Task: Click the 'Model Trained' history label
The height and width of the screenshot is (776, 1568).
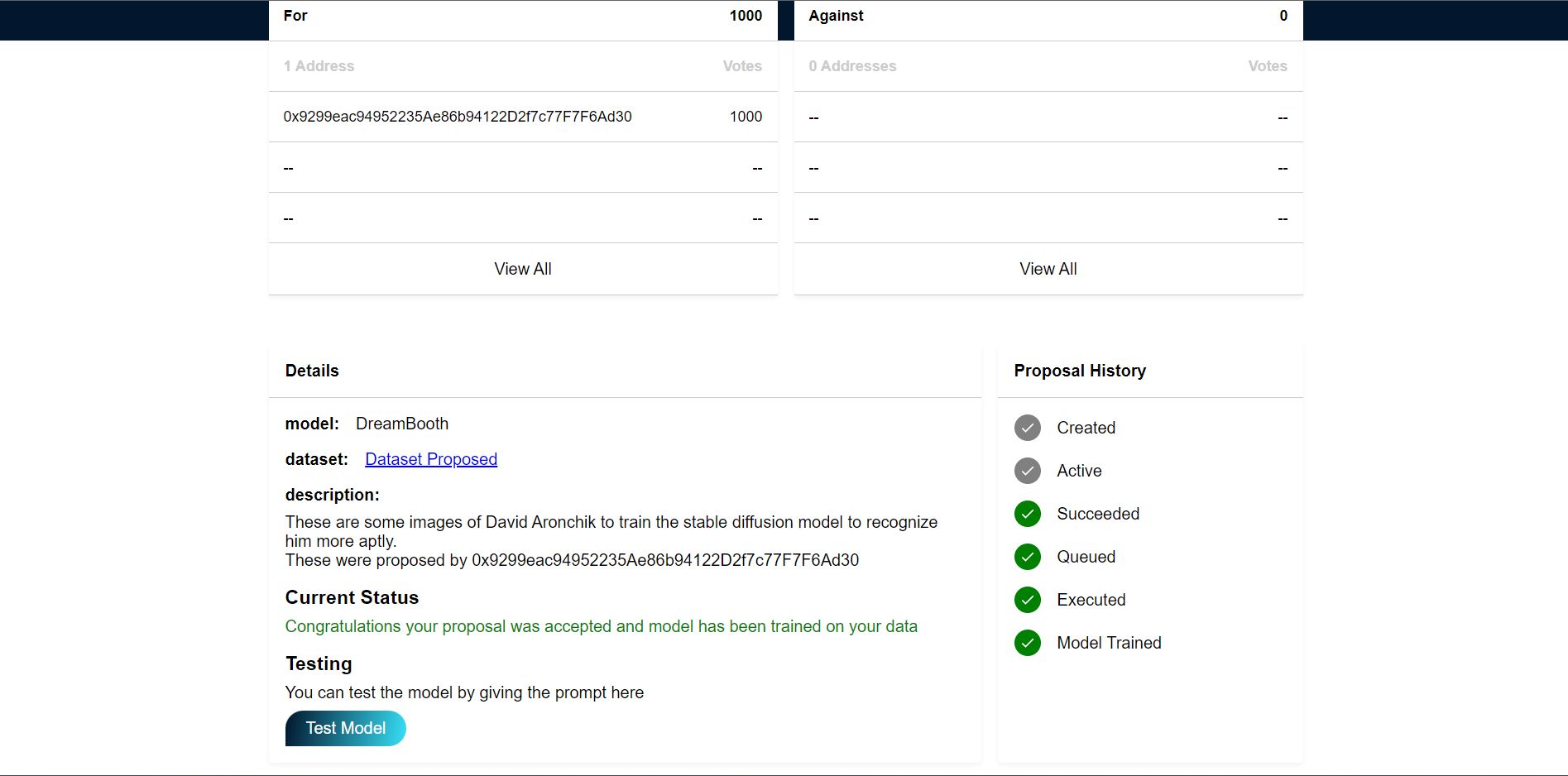Action: [1110, 643]
